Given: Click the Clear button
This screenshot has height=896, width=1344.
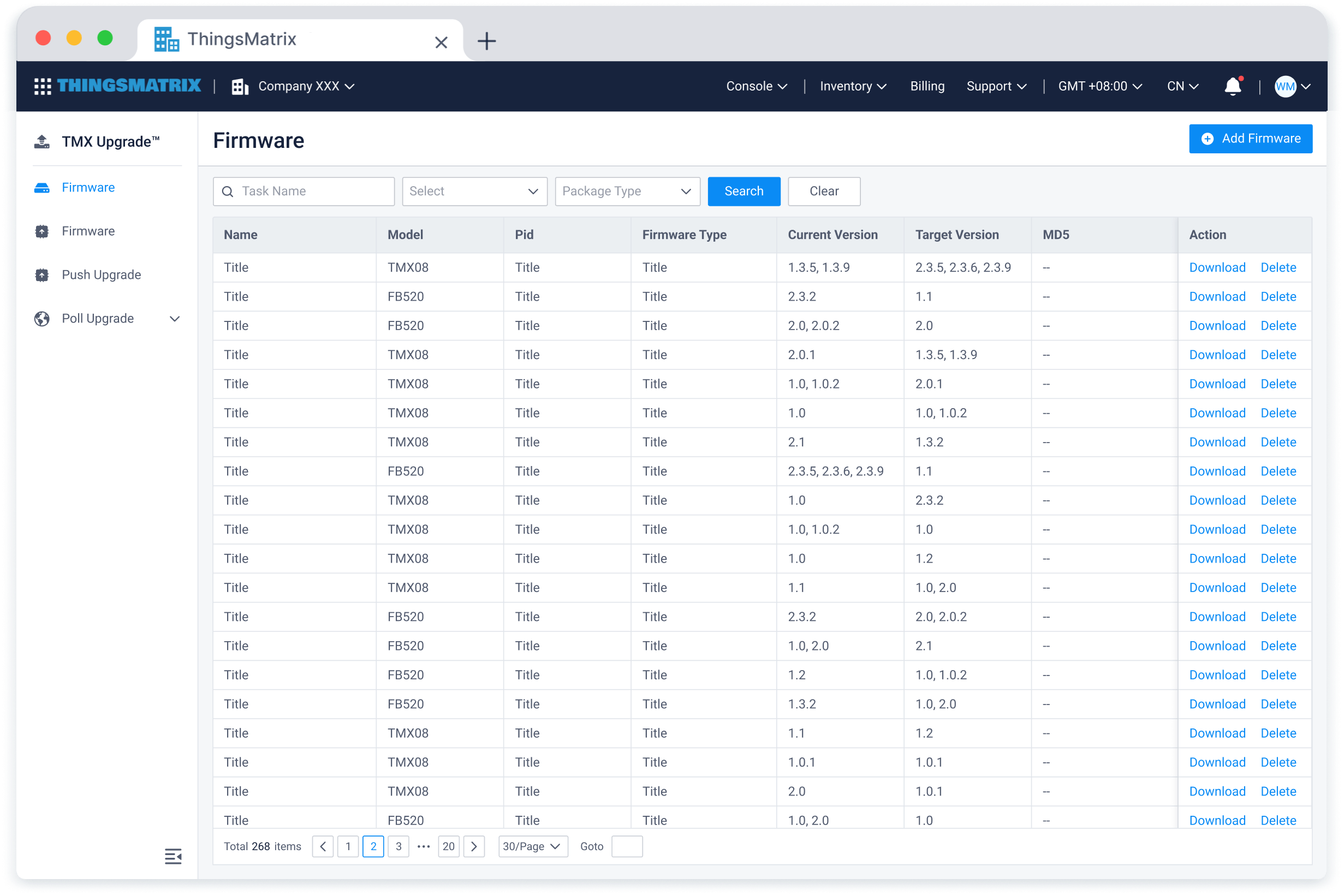Looking at the screenshot, I should click(824, 192).
